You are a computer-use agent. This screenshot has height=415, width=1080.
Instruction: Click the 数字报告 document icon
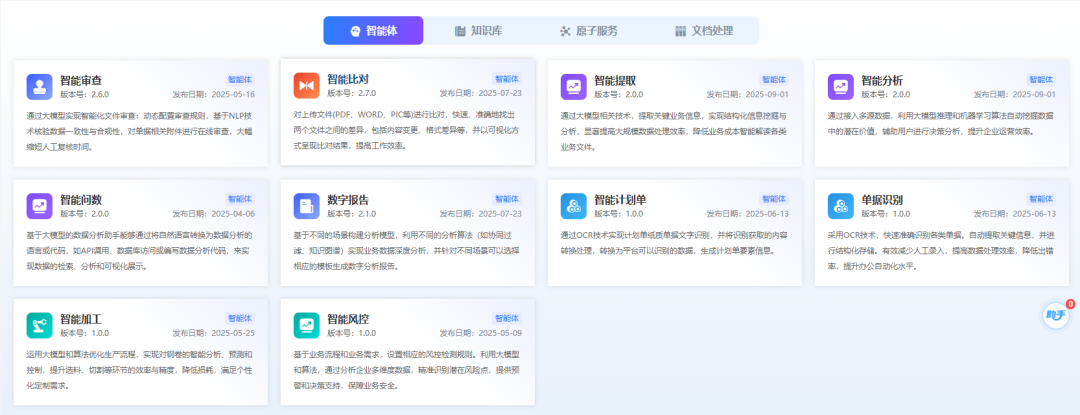[x=307, y=206]
